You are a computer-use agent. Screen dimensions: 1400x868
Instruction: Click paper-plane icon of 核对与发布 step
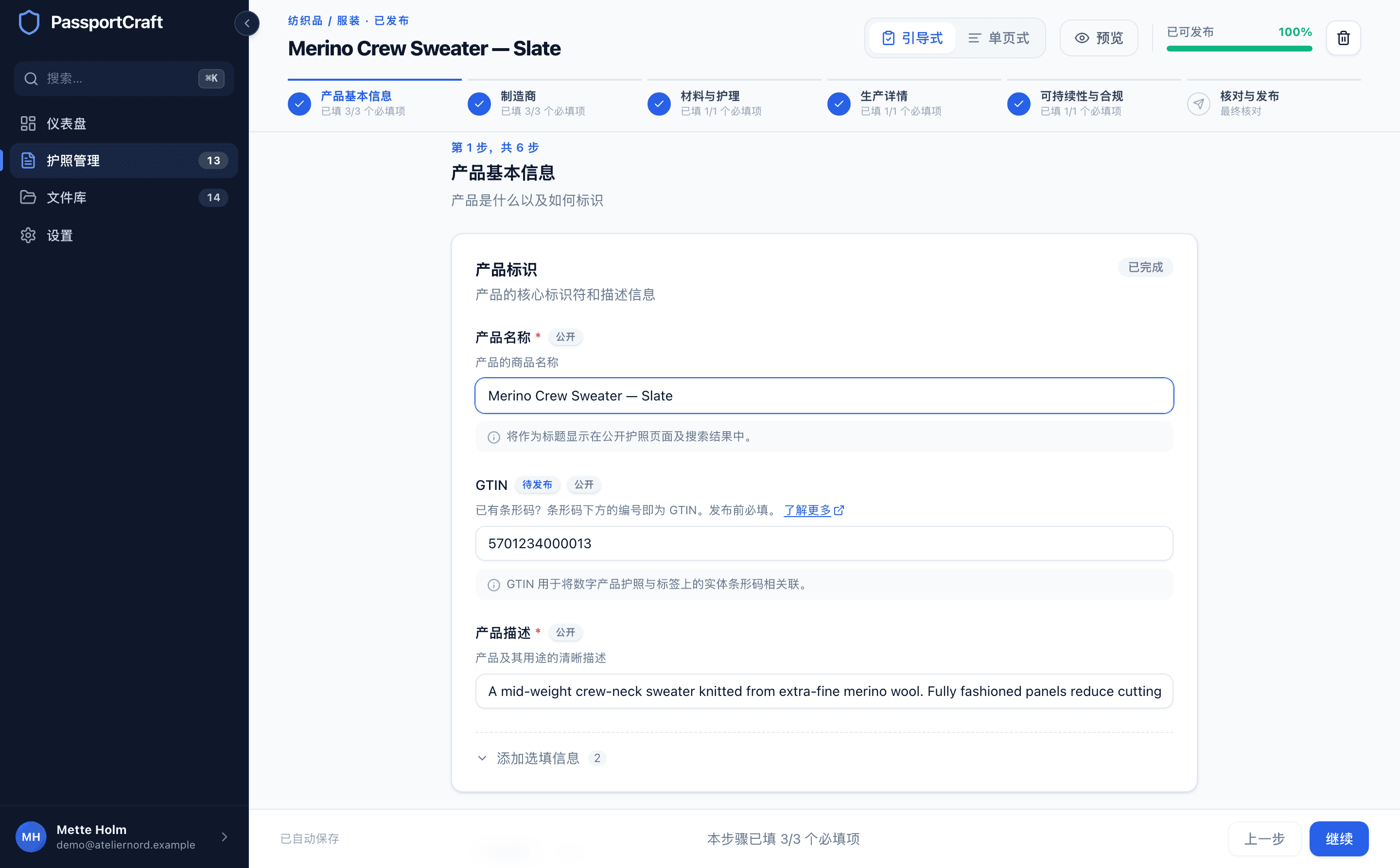[1198, 104]
